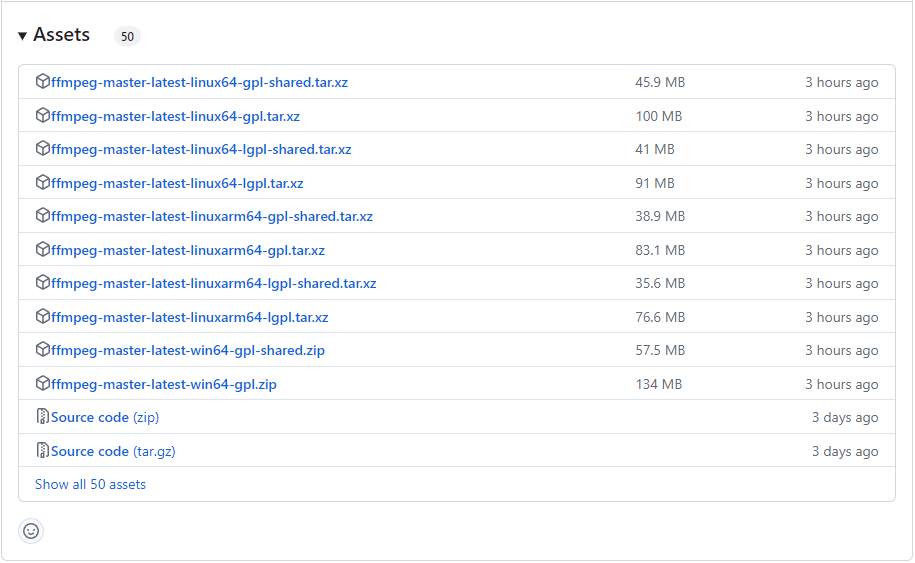Viewport: 915px width, 563px height.
Task: Download ffmpeg-master-latest-win64-gpl.zip
Action: 163,384
